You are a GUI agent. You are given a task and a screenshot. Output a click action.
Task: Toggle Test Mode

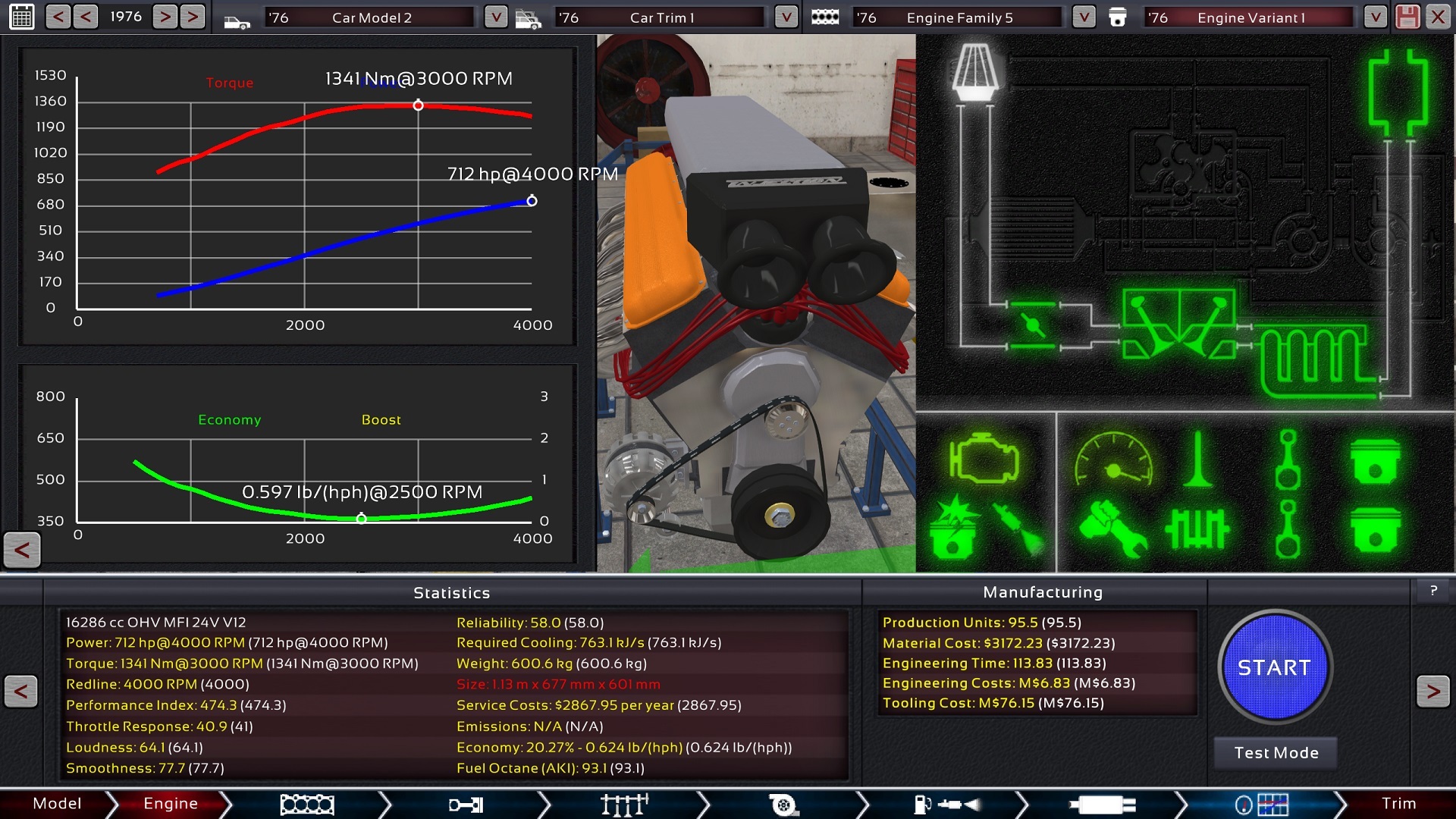pyautogui.click(x=1276, y=753)
